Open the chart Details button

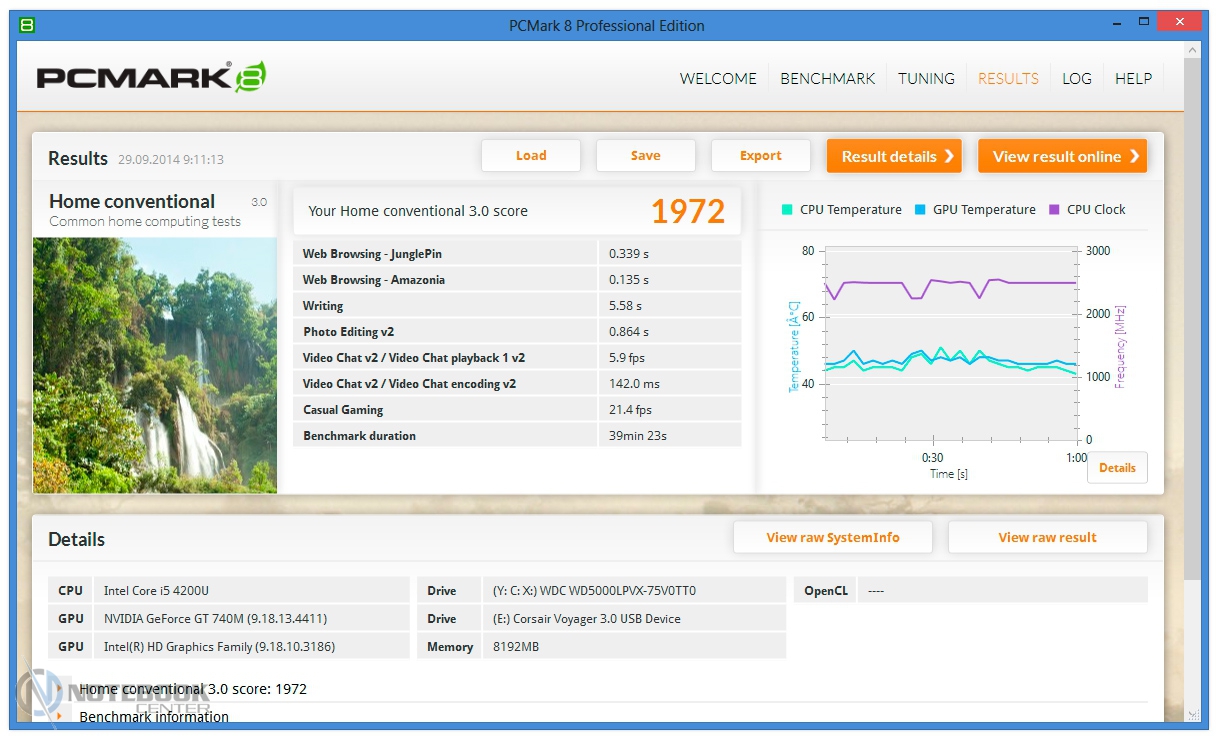1117,468
